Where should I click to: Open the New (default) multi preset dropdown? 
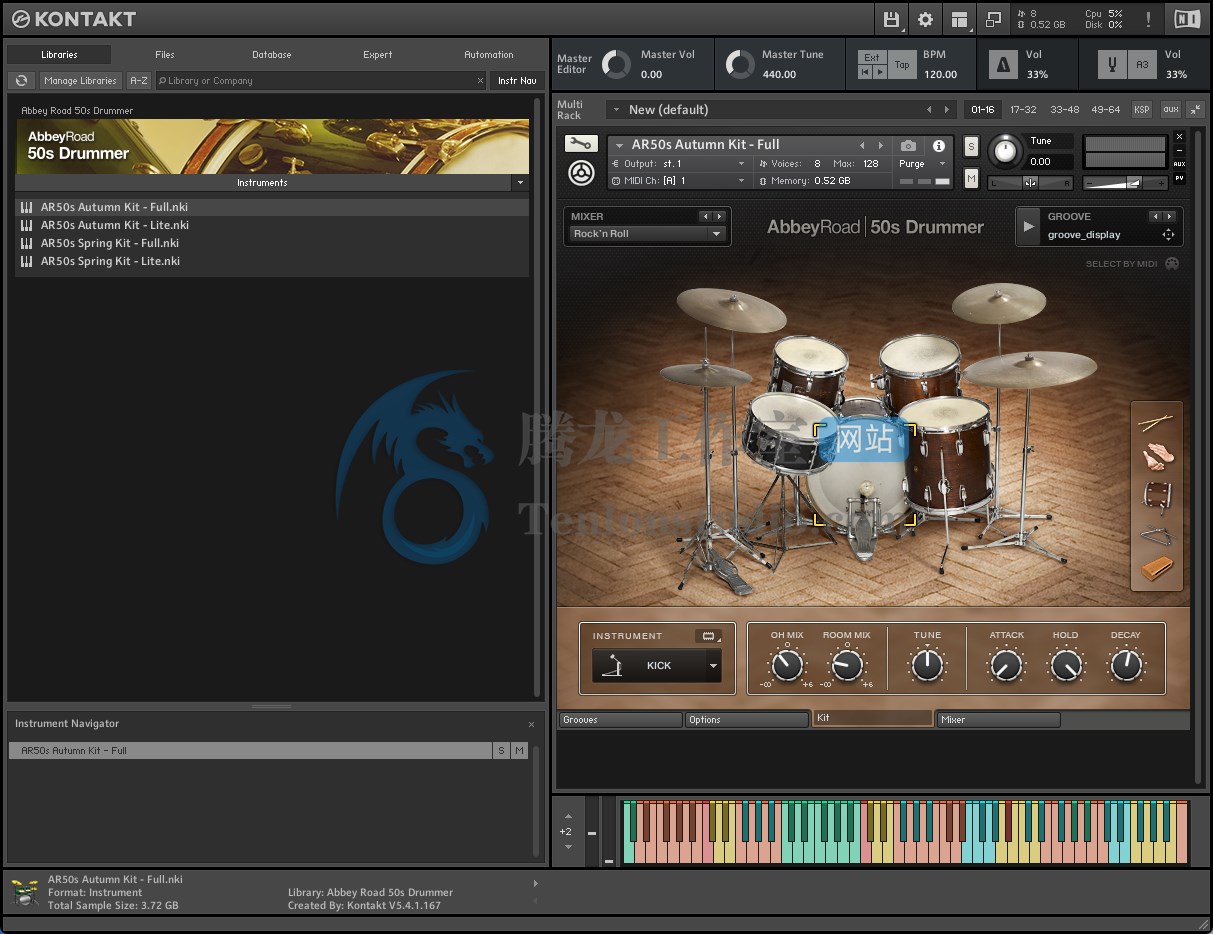coord(781,110)
